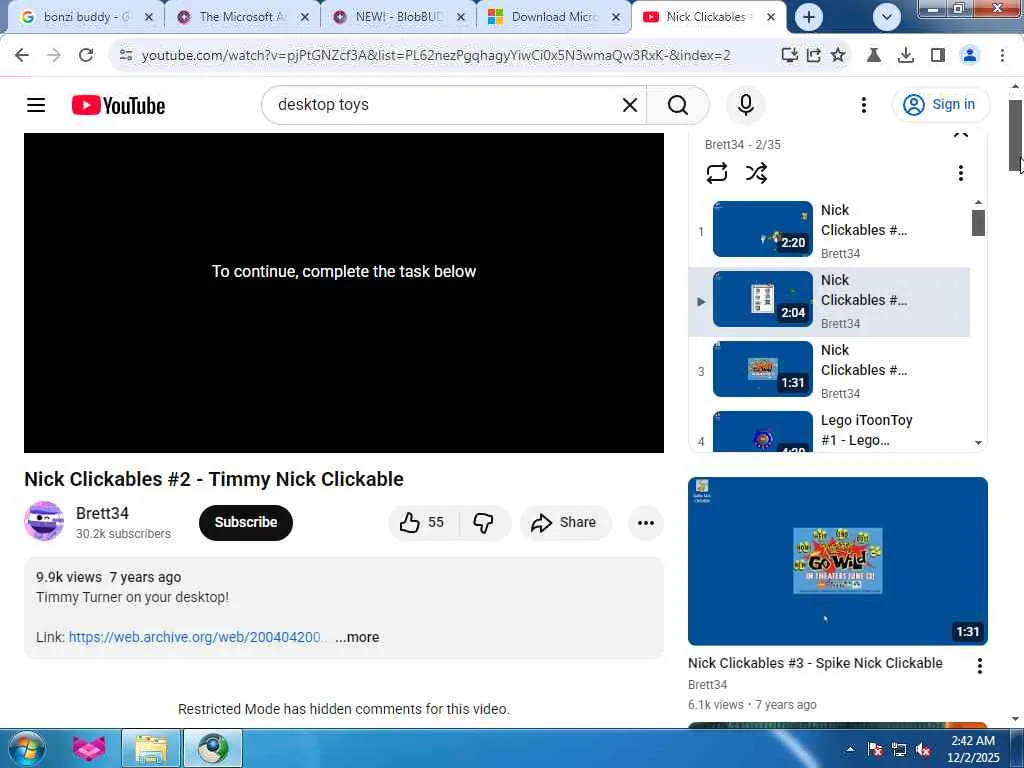Select playlist video 3 with 1:31 duration
This screenshot has height=768, width=1024.
tap(829, 371)
